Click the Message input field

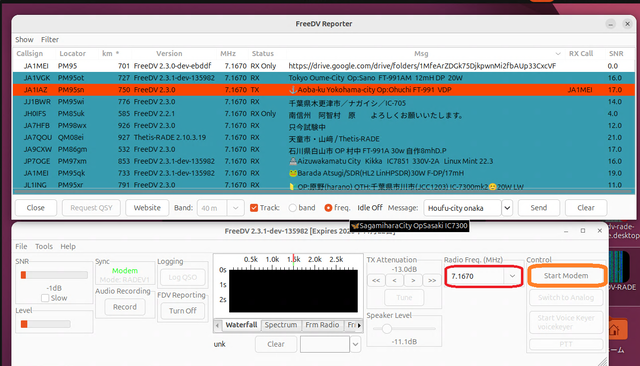pos(462,208)
